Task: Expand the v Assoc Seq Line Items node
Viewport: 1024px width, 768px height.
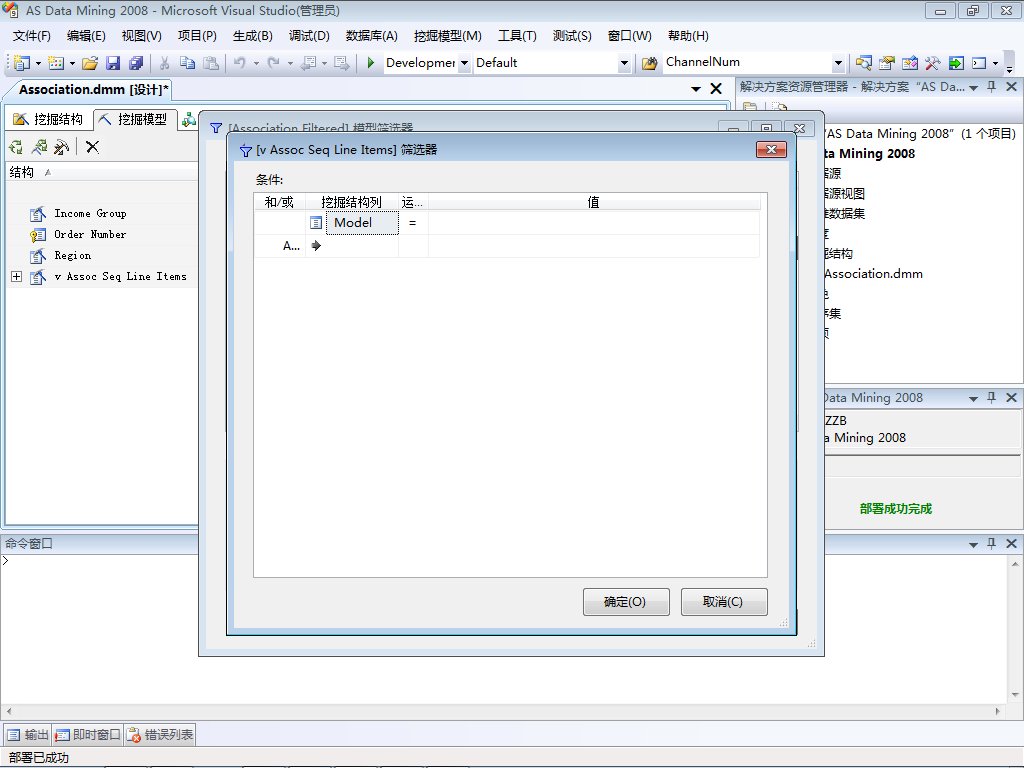Action: pos(16,277)
